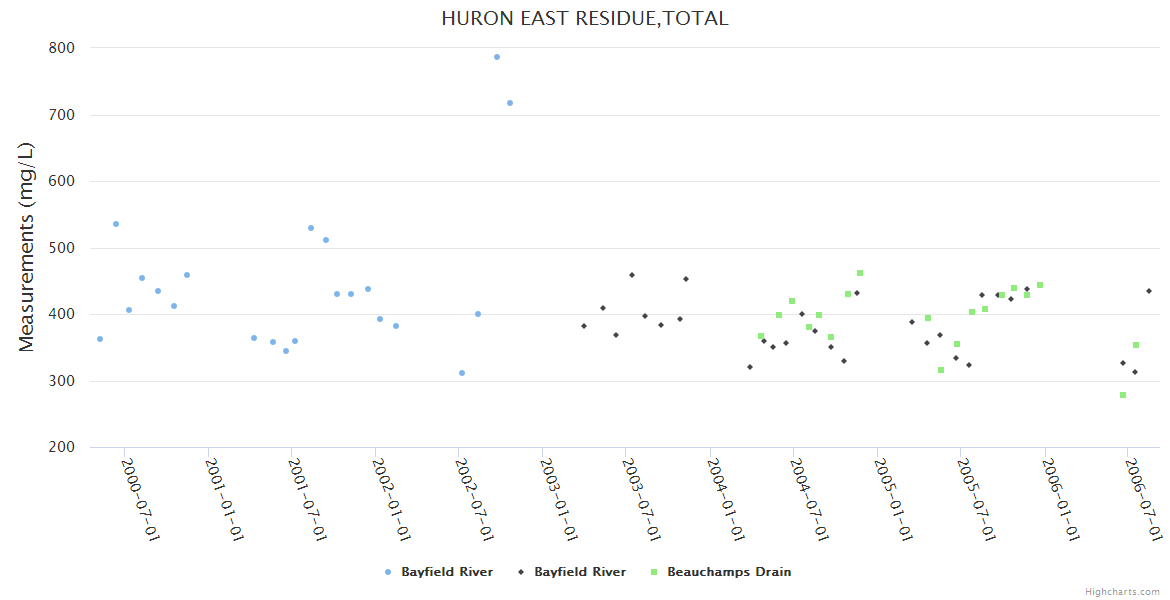Toggle Beauchamps Drain series via legend label

pyautogui.click(x=729, y=572)
